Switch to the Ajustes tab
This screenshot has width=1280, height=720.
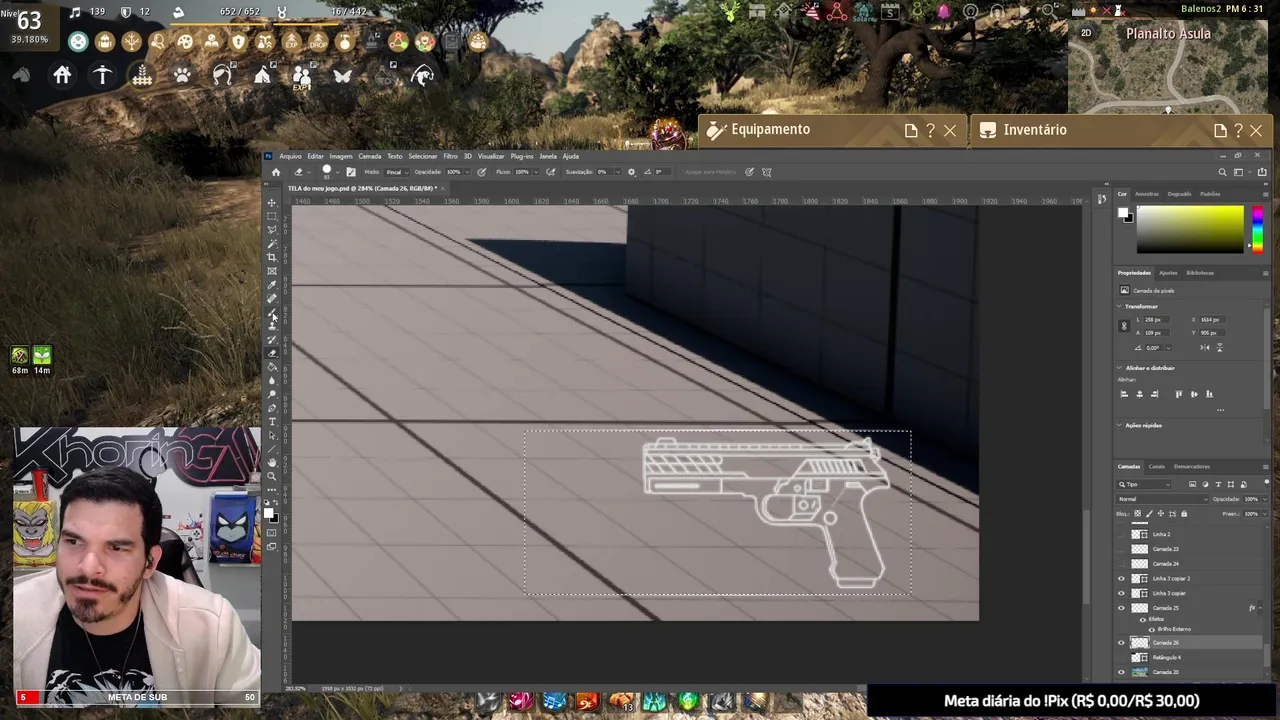click(x=1168, y=273)
